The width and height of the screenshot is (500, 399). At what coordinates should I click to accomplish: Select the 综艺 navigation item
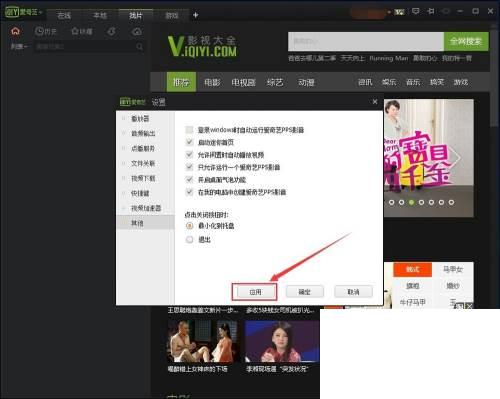pos(275,82)
